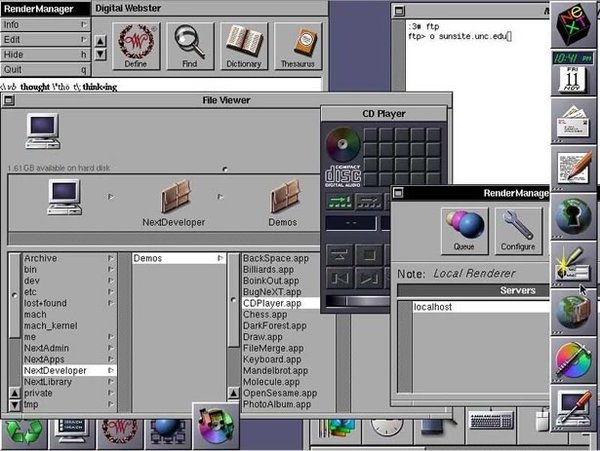Screen dimensions: 600x451
Task: Toggle the Dictionary source in Digital Webster
Action: click(x=243, y=45)
